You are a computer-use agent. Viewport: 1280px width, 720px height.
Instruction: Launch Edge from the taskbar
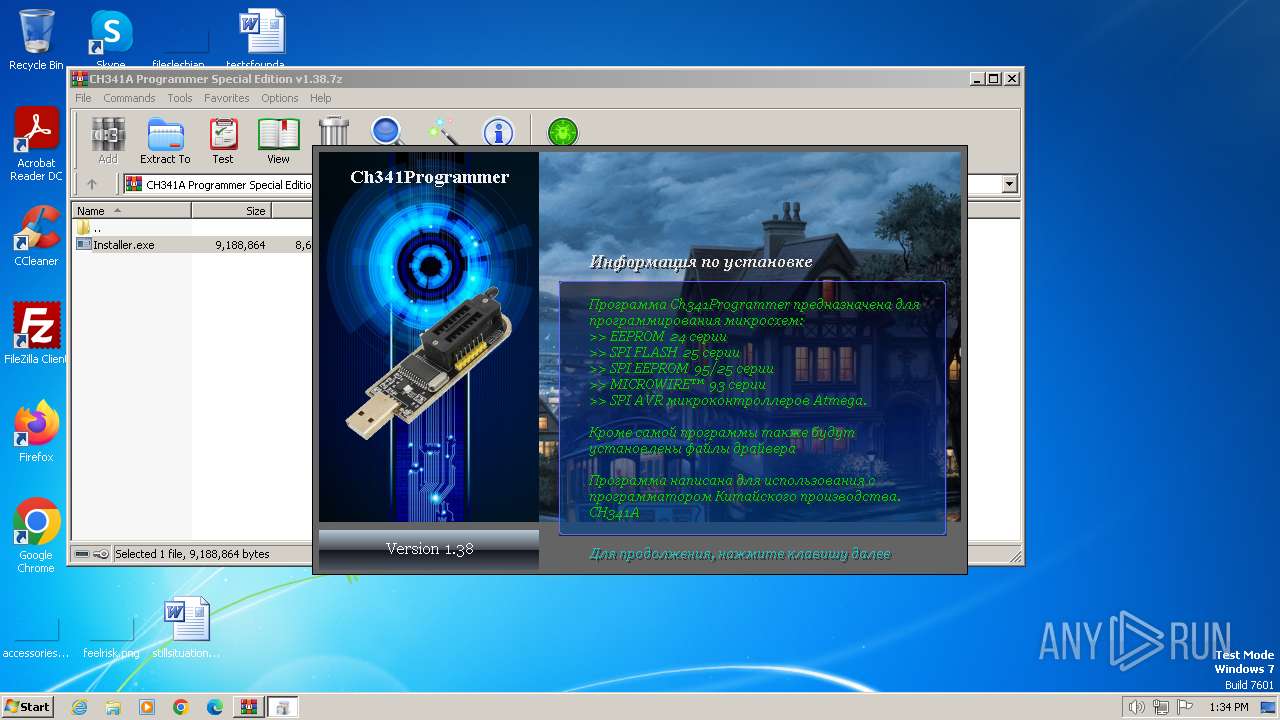[215, 707]
